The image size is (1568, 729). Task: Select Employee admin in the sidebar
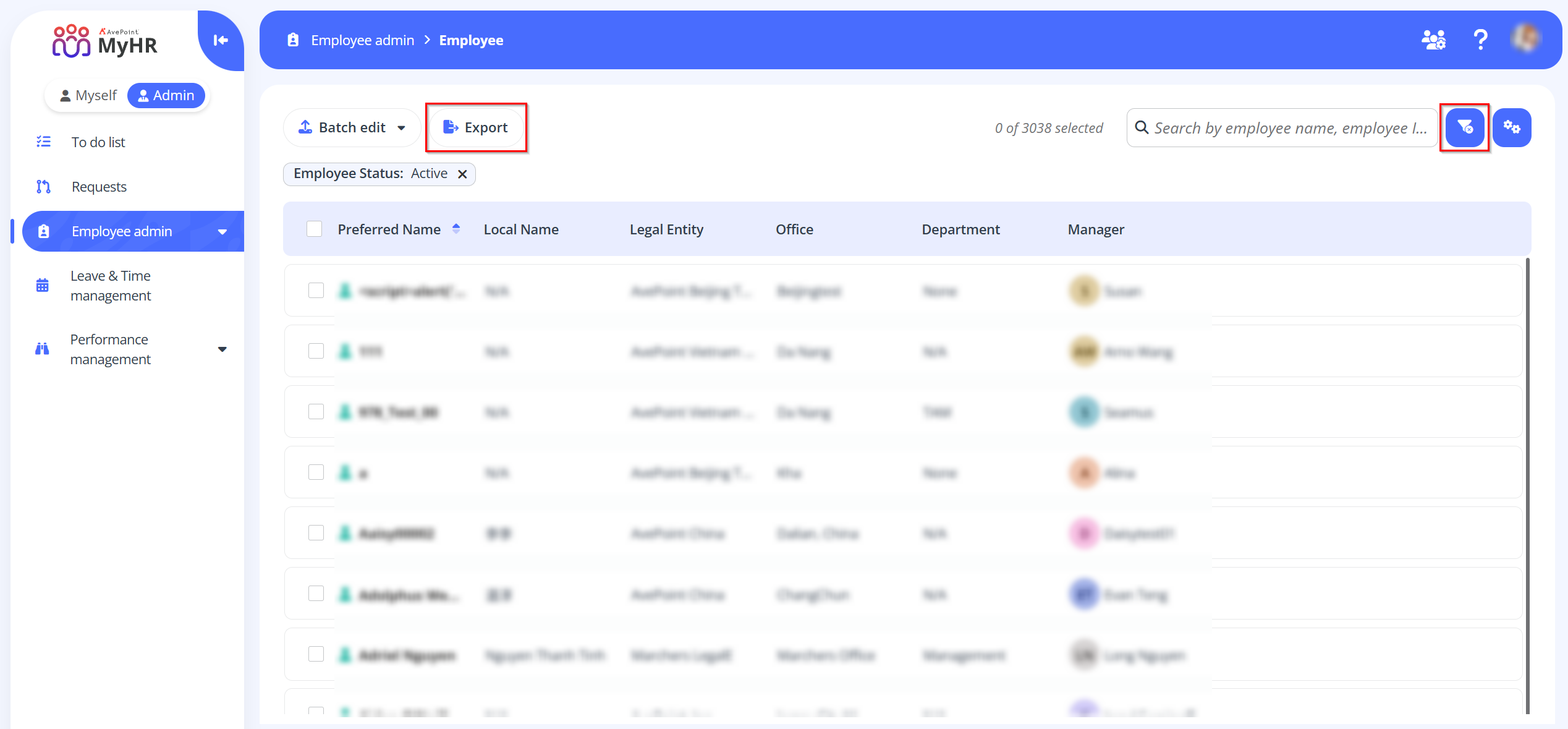pyautogui.click(x=133, y=231)
